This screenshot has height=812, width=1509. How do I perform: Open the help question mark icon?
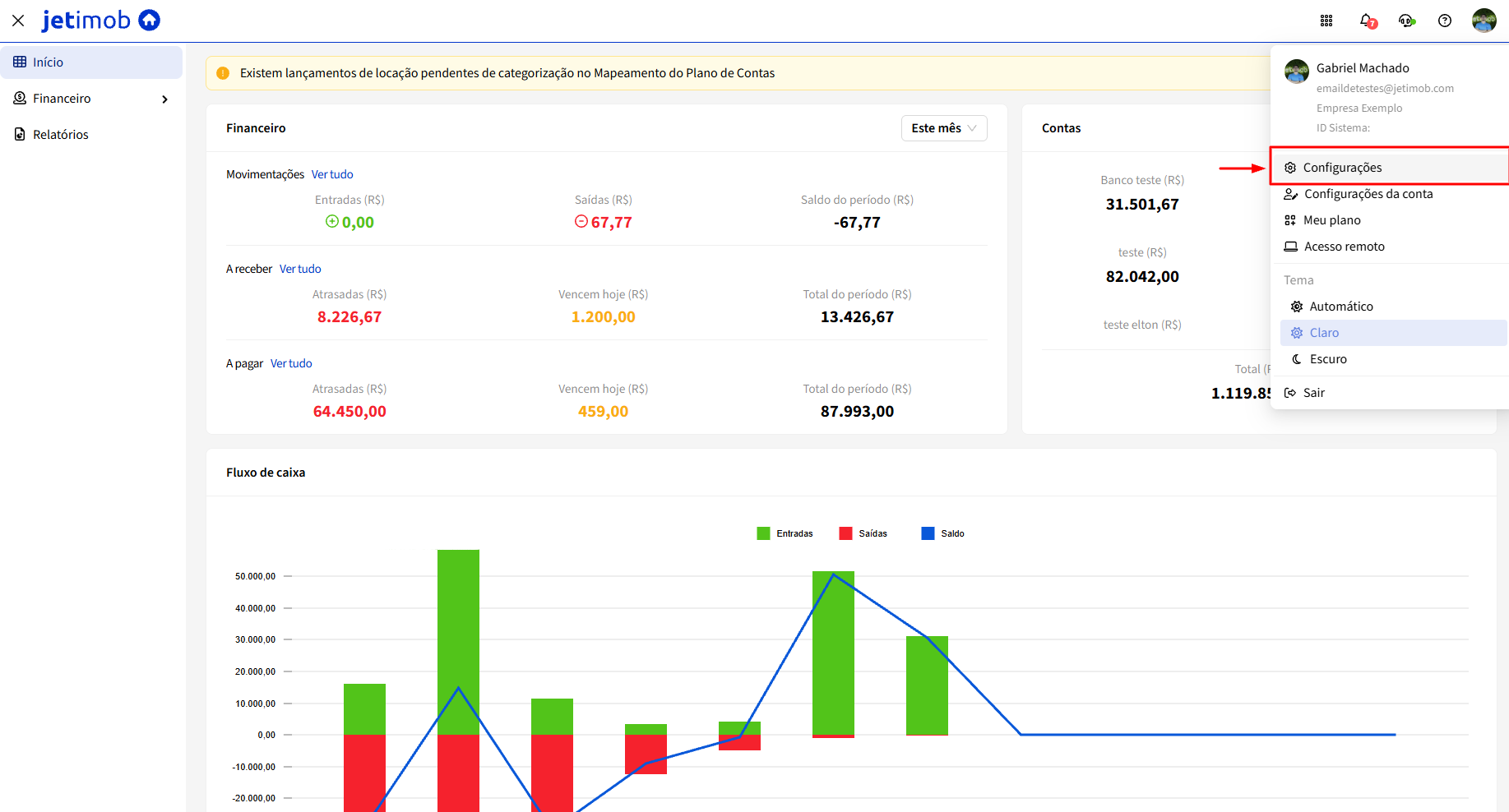(1445, 21)
